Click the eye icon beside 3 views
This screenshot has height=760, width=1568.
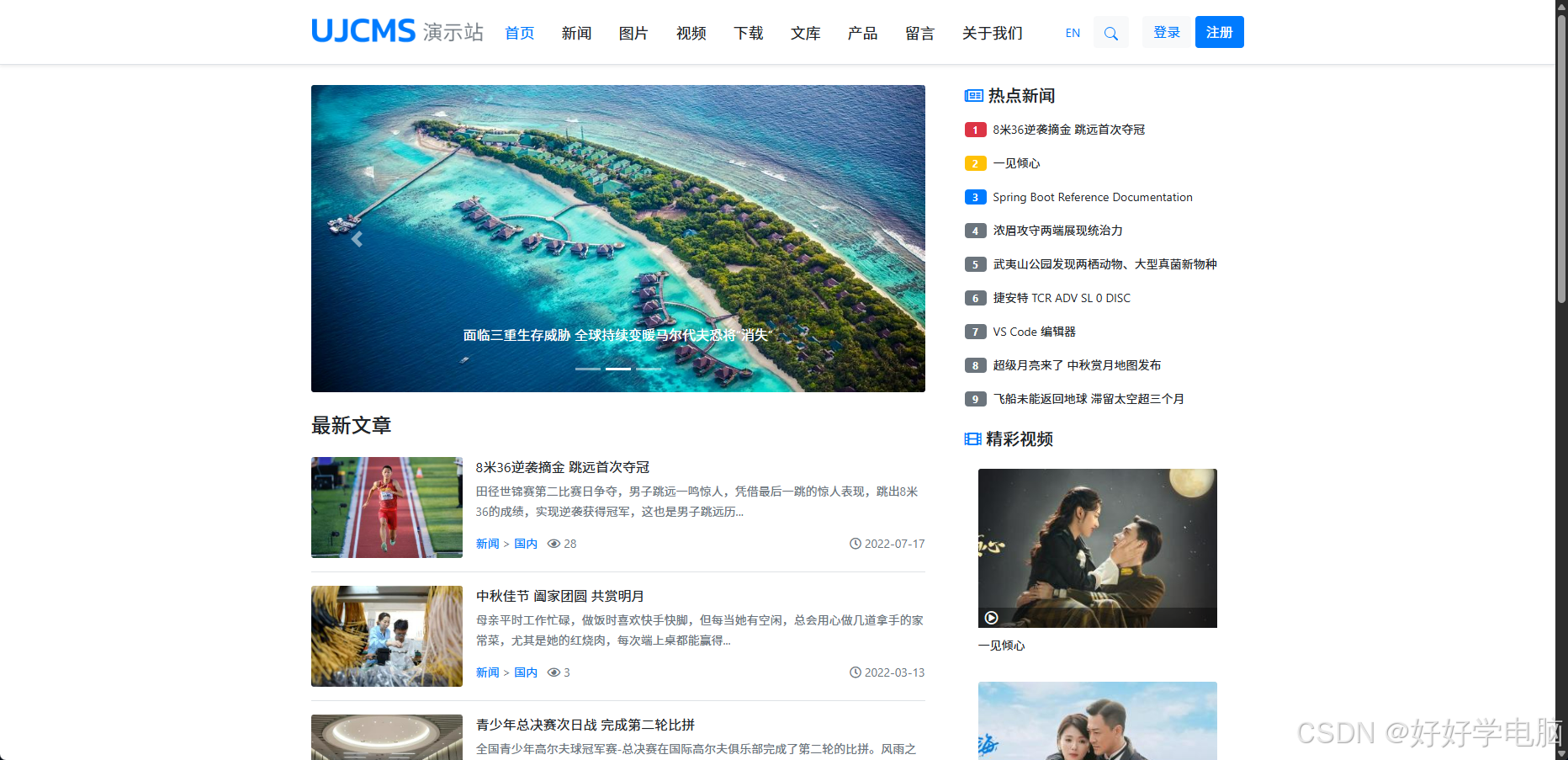[554, 672]
